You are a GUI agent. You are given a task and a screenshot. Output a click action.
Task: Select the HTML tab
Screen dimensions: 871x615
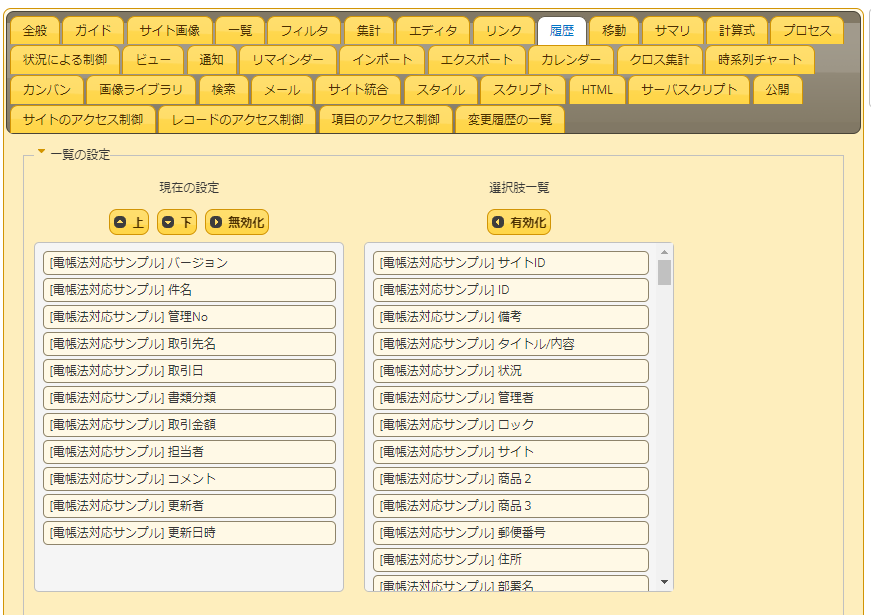click(x=597, y=90)
